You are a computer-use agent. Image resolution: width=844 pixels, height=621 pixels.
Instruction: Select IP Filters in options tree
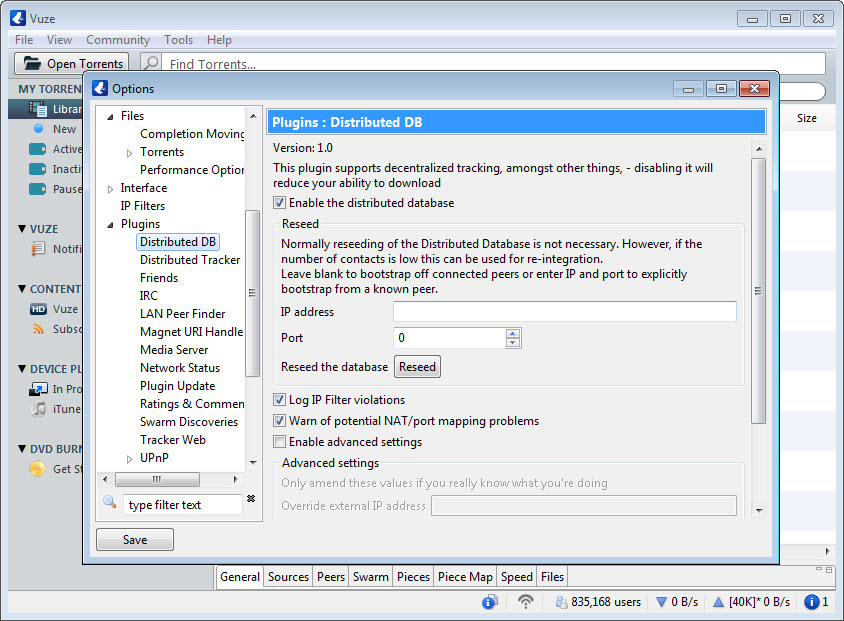point(143,206)
